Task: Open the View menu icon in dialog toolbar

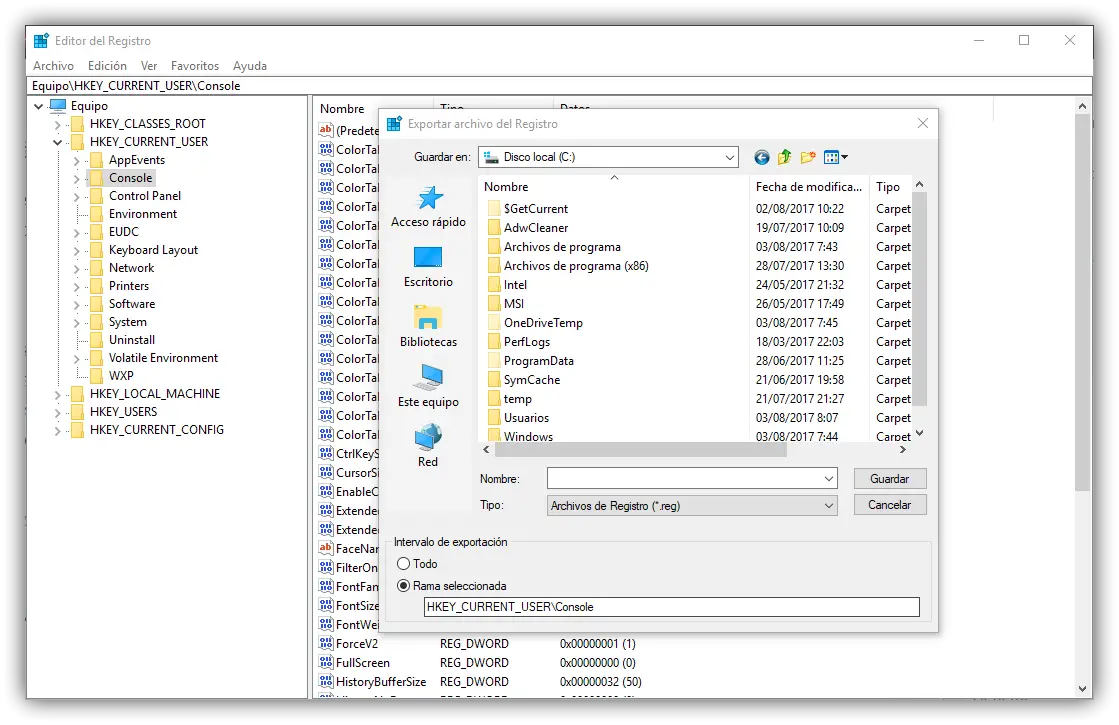Action: [x=835, y=157]
